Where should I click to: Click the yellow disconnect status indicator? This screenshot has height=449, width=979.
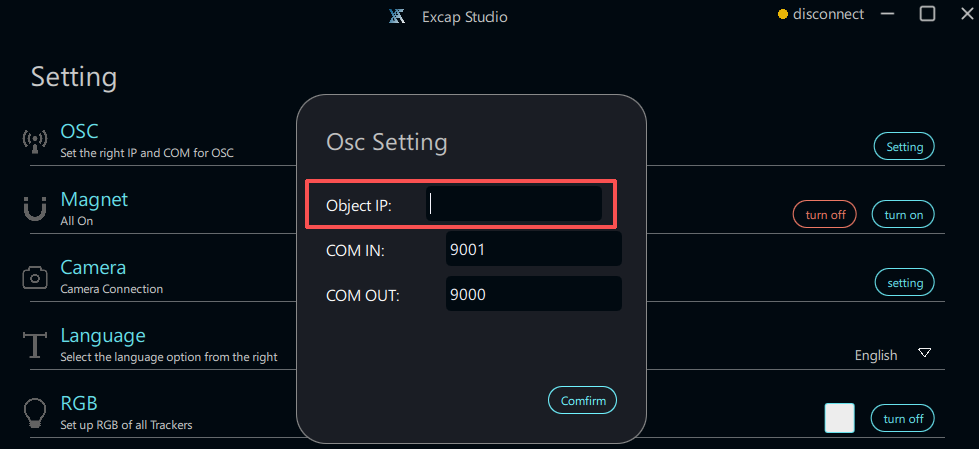tap(783, 15)
